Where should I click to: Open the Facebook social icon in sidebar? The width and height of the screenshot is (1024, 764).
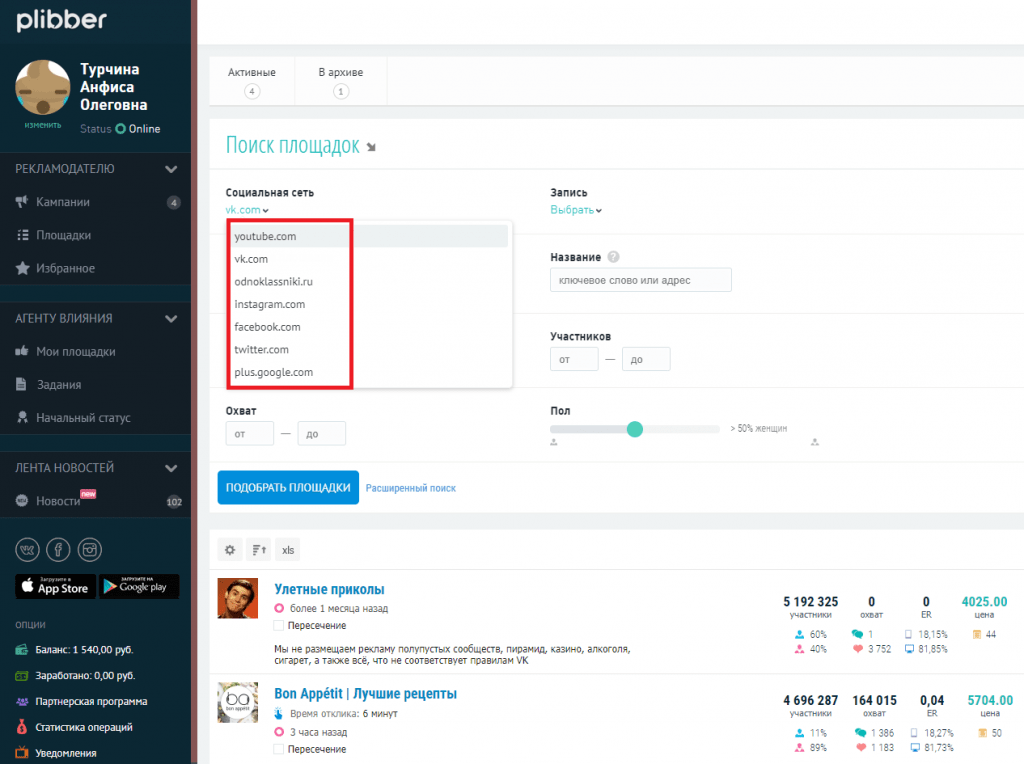[59, 549]
